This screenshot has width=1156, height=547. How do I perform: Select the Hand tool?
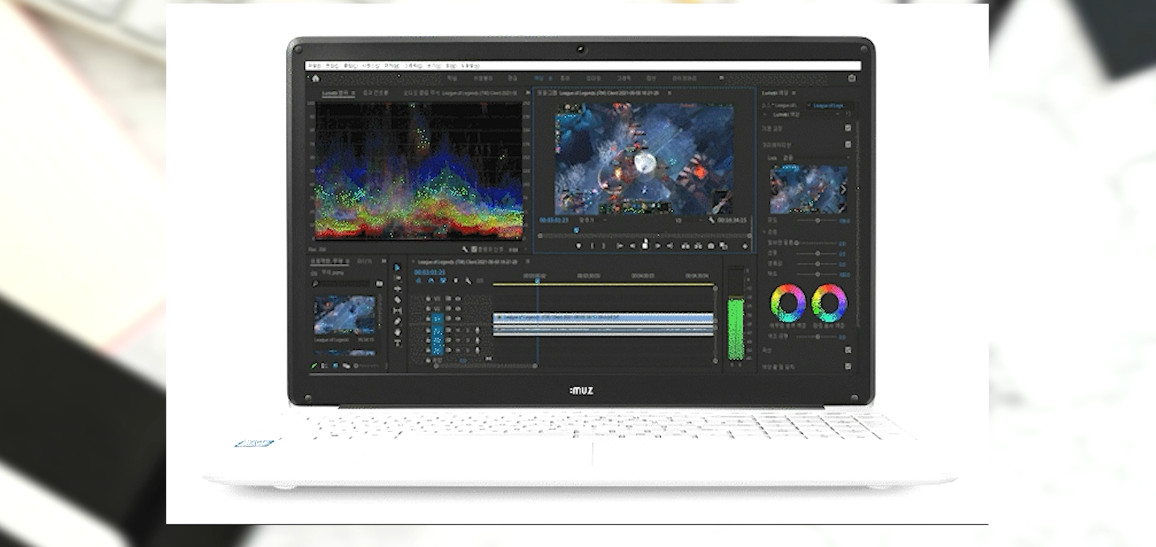point(397,332)
